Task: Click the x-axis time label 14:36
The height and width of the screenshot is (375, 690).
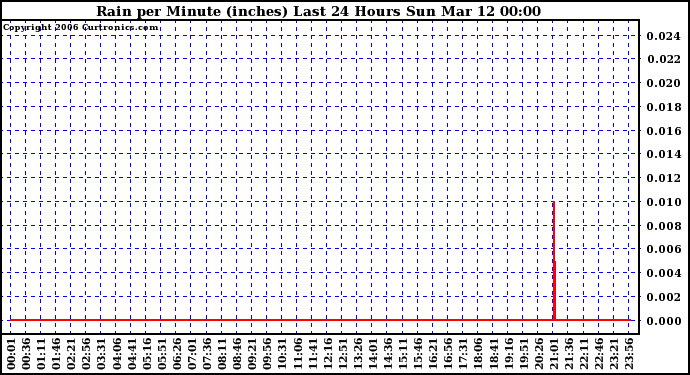Action: click(388, 354)
